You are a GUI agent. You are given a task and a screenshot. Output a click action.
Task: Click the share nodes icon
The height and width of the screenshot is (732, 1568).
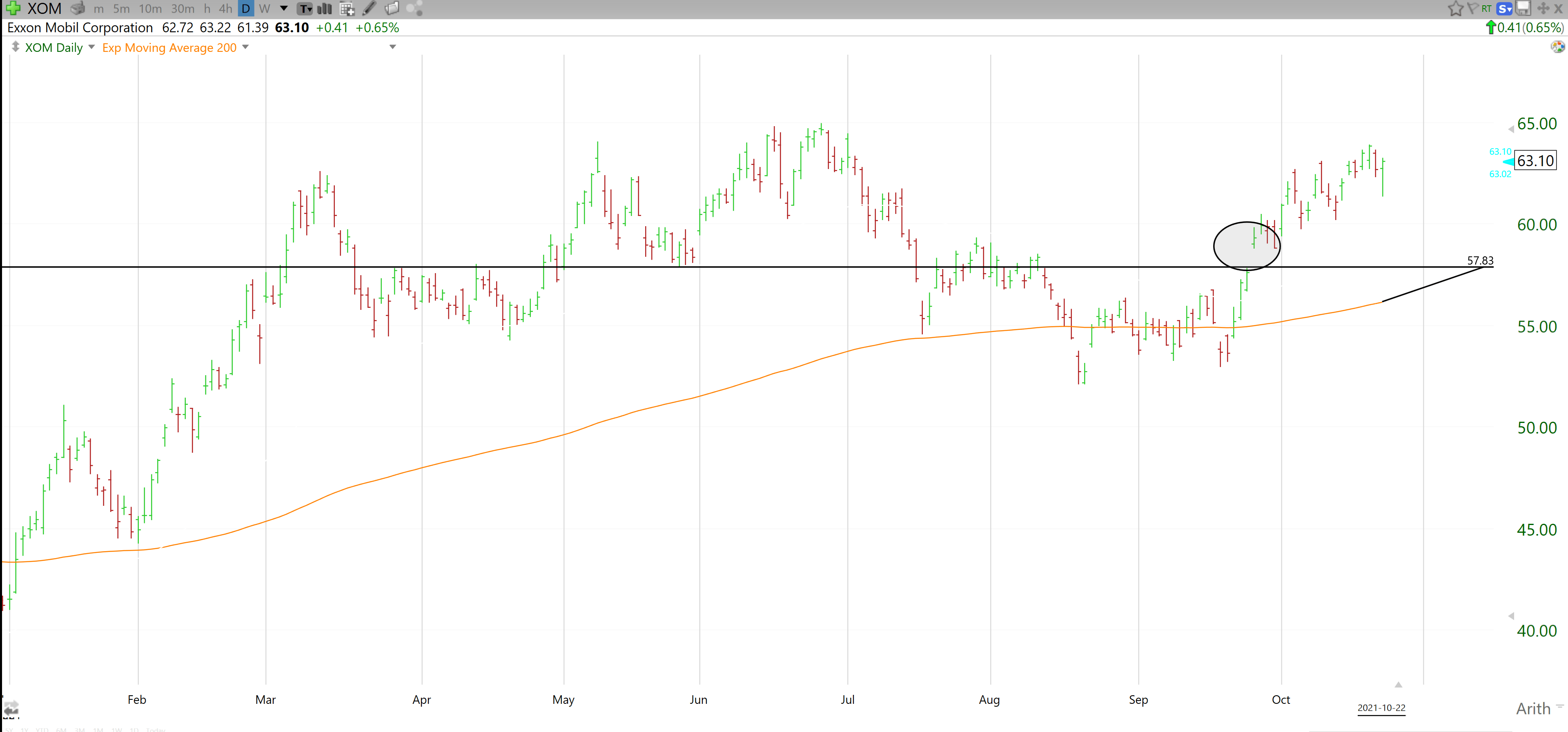pyautogui.click(x=414, y=9)
